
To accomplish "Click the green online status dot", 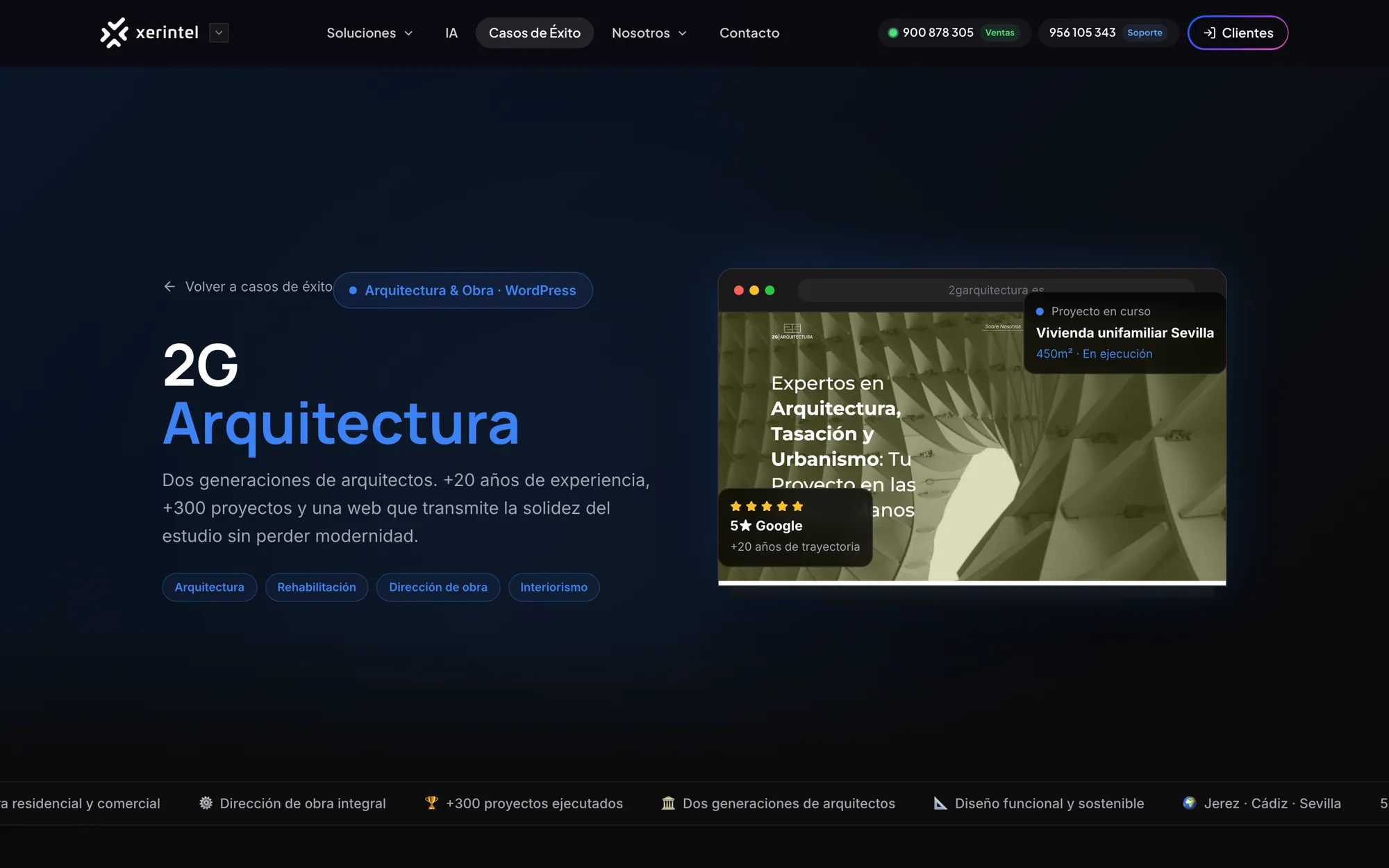I will (x=893, y=33).
